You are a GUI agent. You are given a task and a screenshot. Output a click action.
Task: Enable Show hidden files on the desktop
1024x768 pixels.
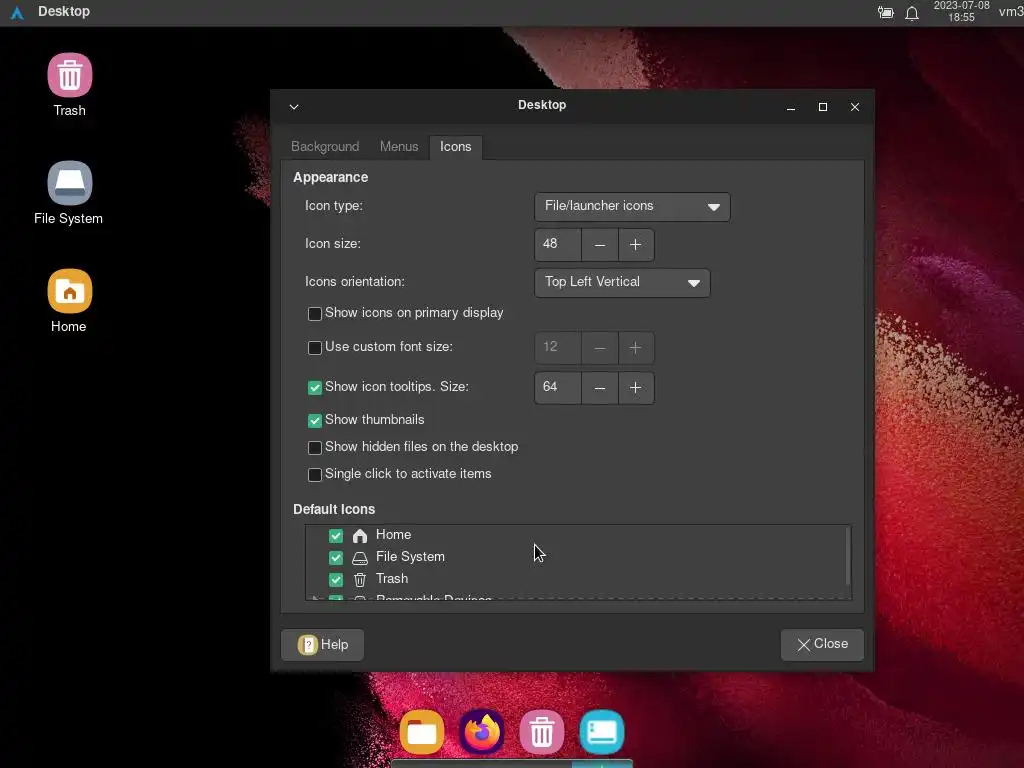315,447
